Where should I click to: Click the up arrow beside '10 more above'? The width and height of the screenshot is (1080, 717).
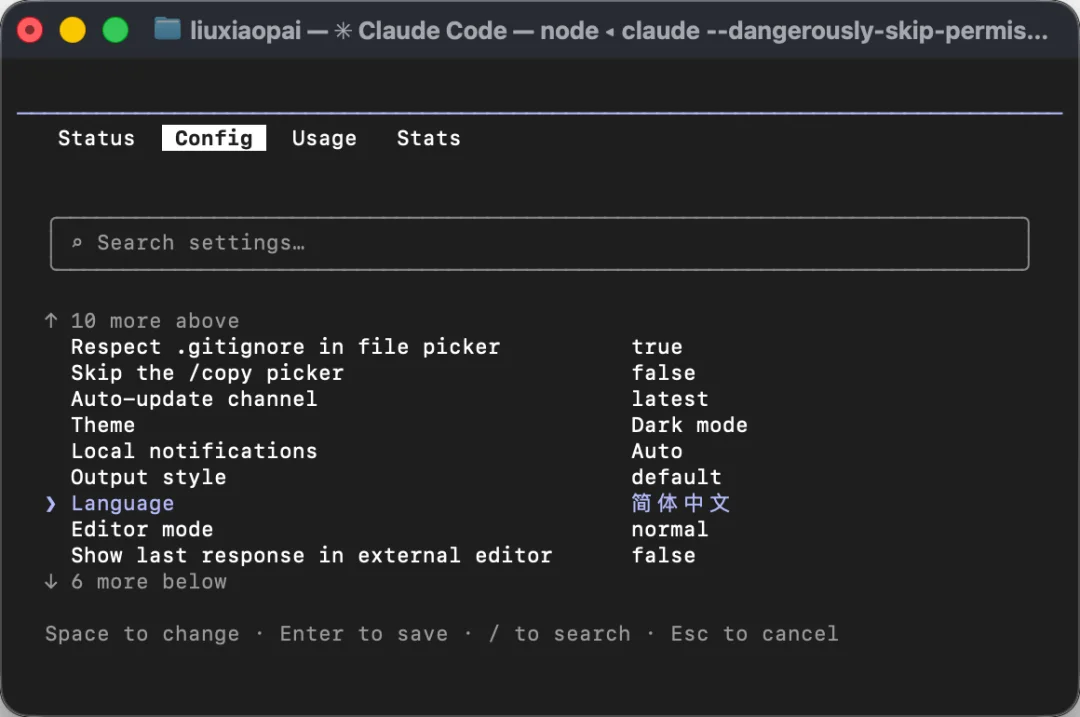[x=51, y=320]
